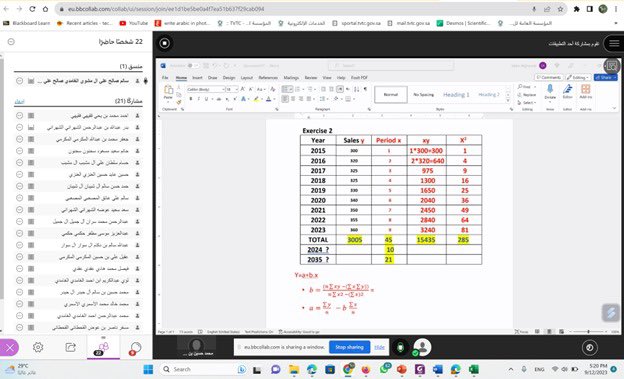Image resolution: width=624 pixels, height=379 pixels.
Task: Bookmark this page with the star icon
Action: pos(560,9)
